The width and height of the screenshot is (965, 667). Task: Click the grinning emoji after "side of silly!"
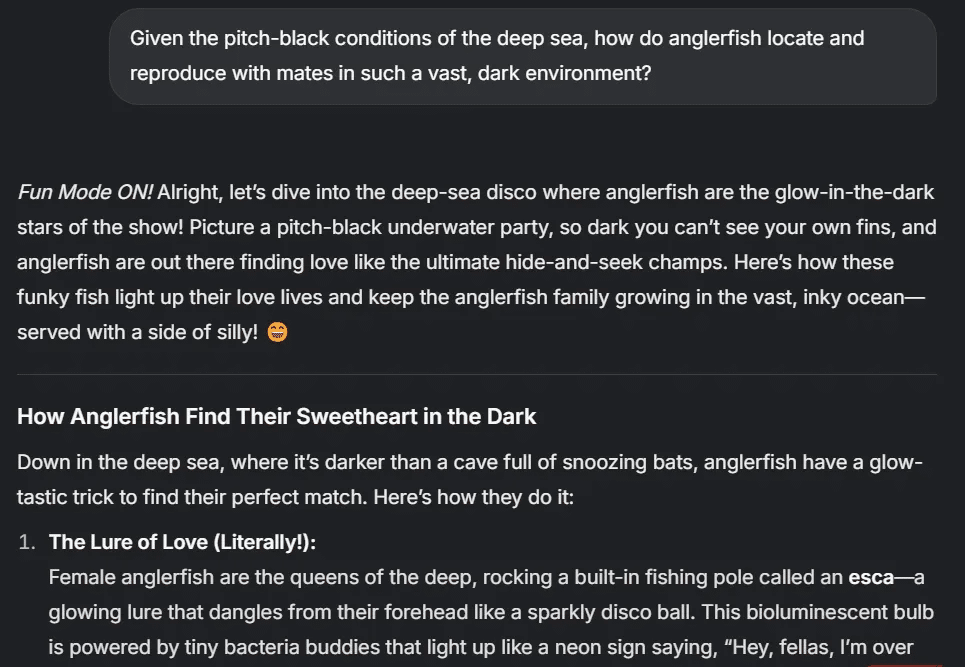(x=278, y=333)
